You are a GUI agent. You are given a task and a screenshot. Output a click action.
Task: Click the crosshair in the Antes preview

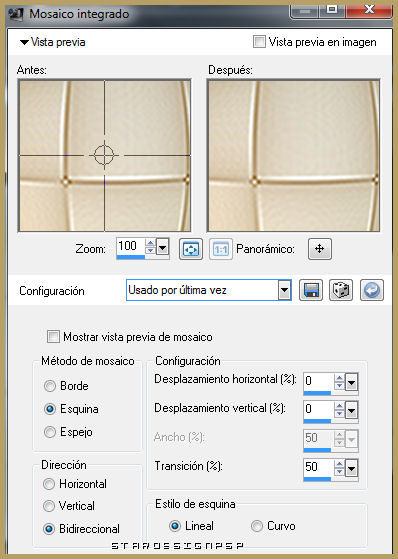[104, 155]
